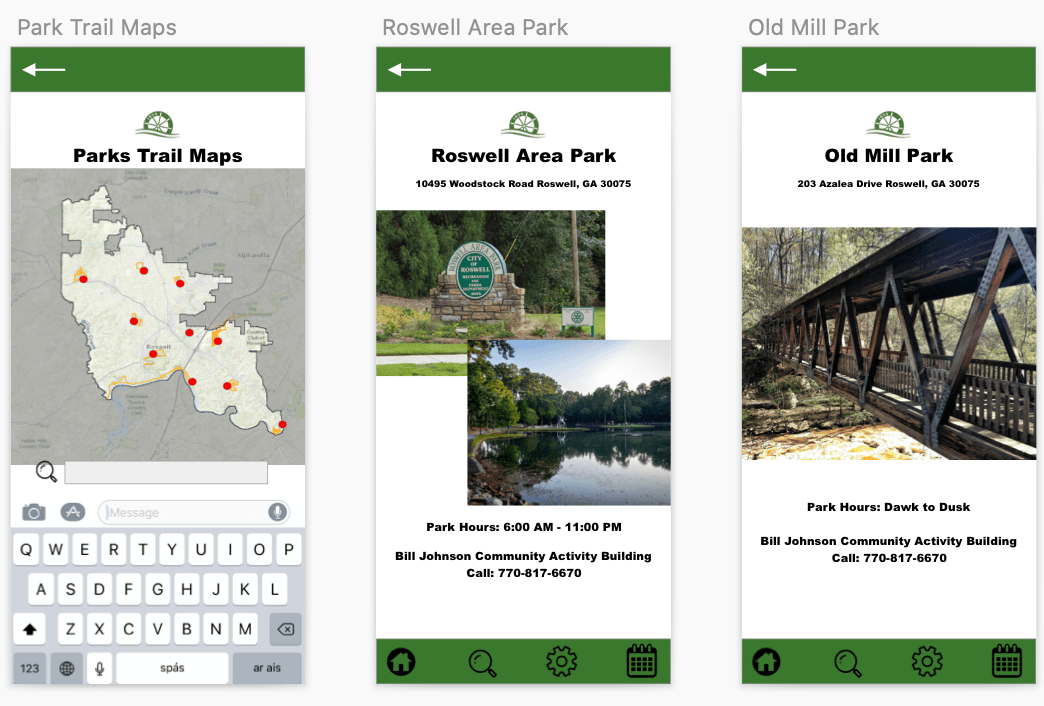This screenshot has height=706, width=1044.
Task: Tap home icon on Old Mill Park screen
Action: click(x=767, y=661)
